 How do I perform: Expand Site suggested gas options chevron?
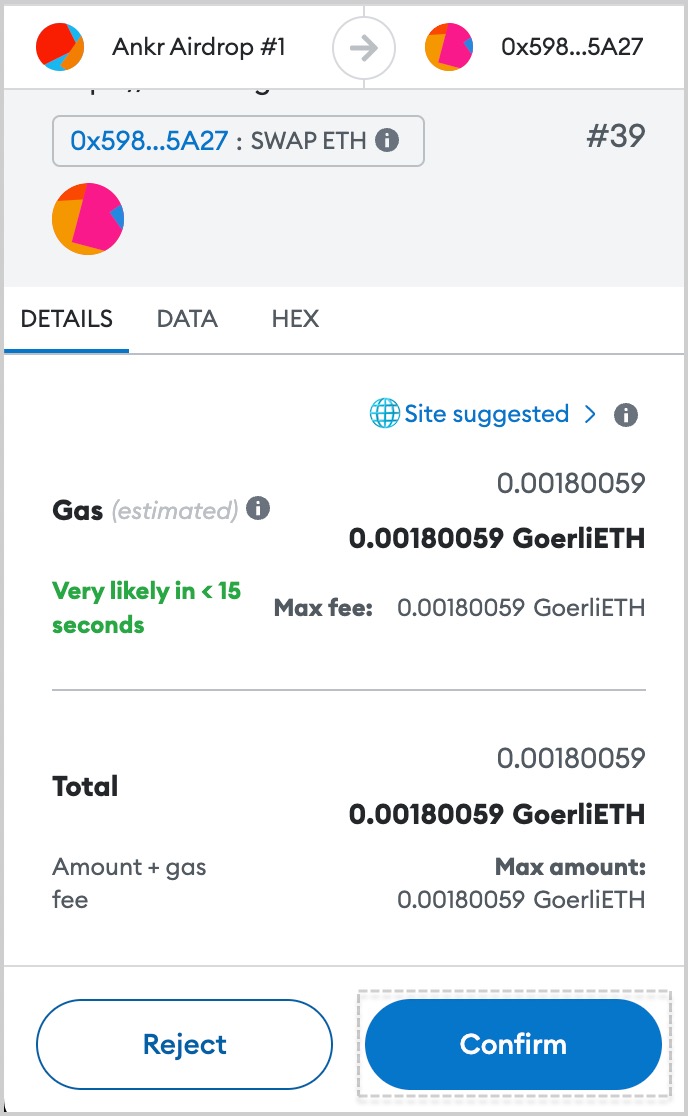click(590, 414)
